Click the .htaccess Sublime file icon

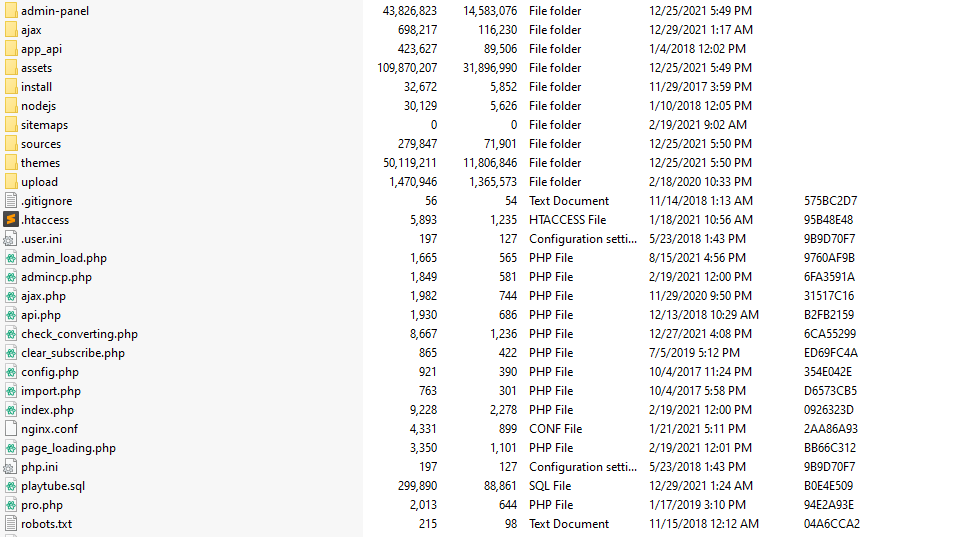11,220
